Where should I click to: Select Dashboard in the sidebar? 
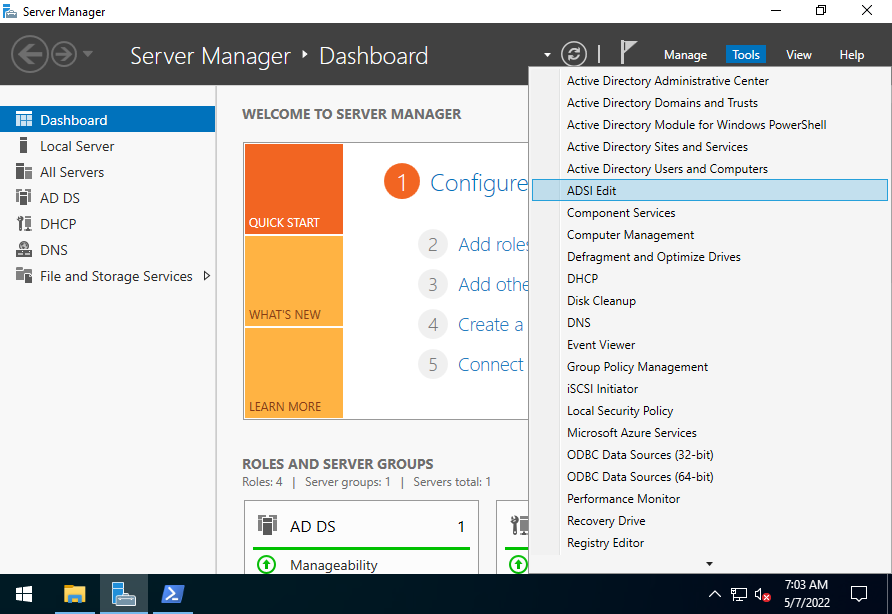(108, 119)
